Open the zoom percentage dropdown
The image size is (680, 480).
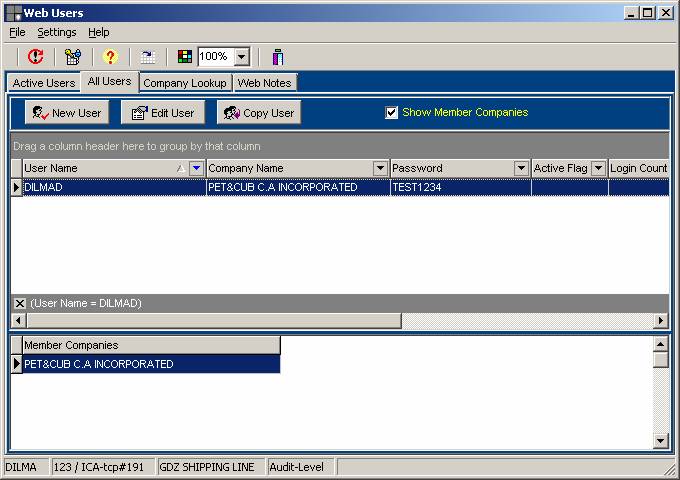coord(241,57)
